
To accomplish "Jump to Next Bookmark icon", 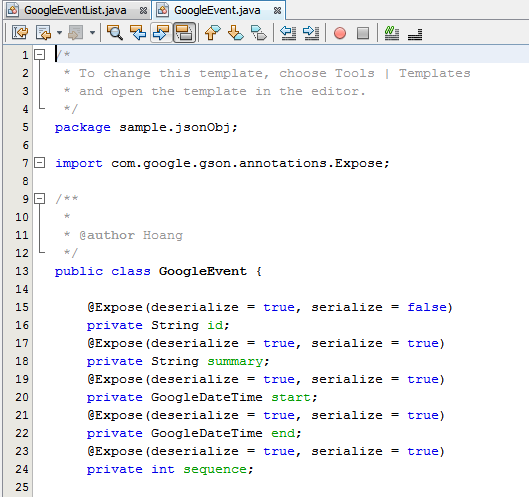I will (236, 33).
